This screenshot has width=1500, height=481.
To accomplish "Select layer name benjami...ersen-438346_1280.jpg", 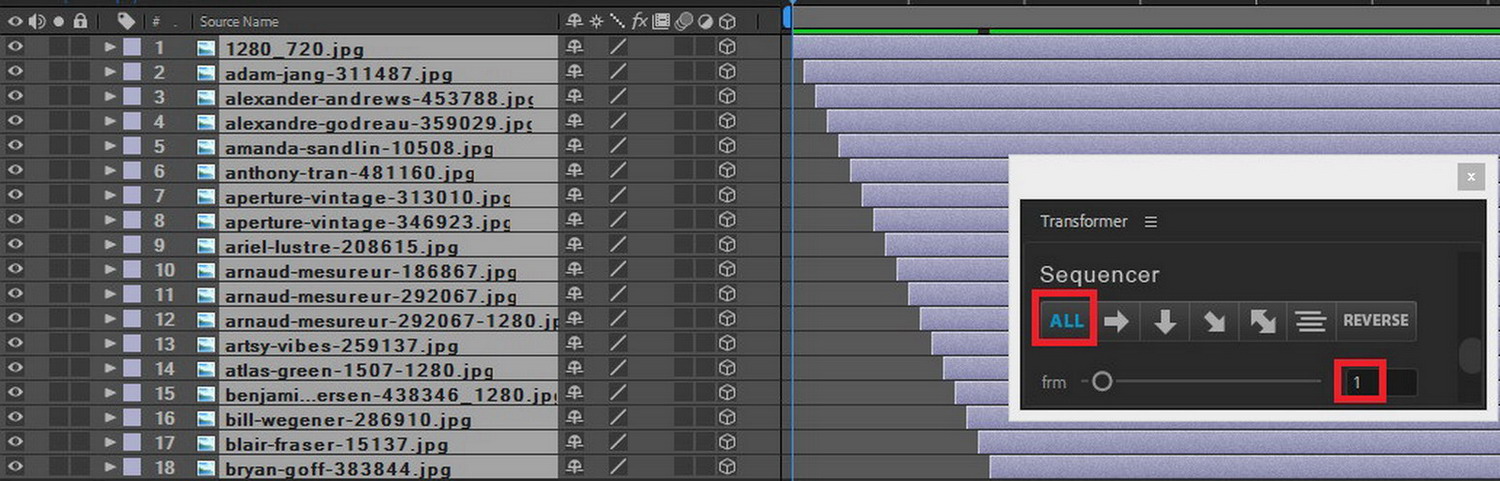I will 391,395.
